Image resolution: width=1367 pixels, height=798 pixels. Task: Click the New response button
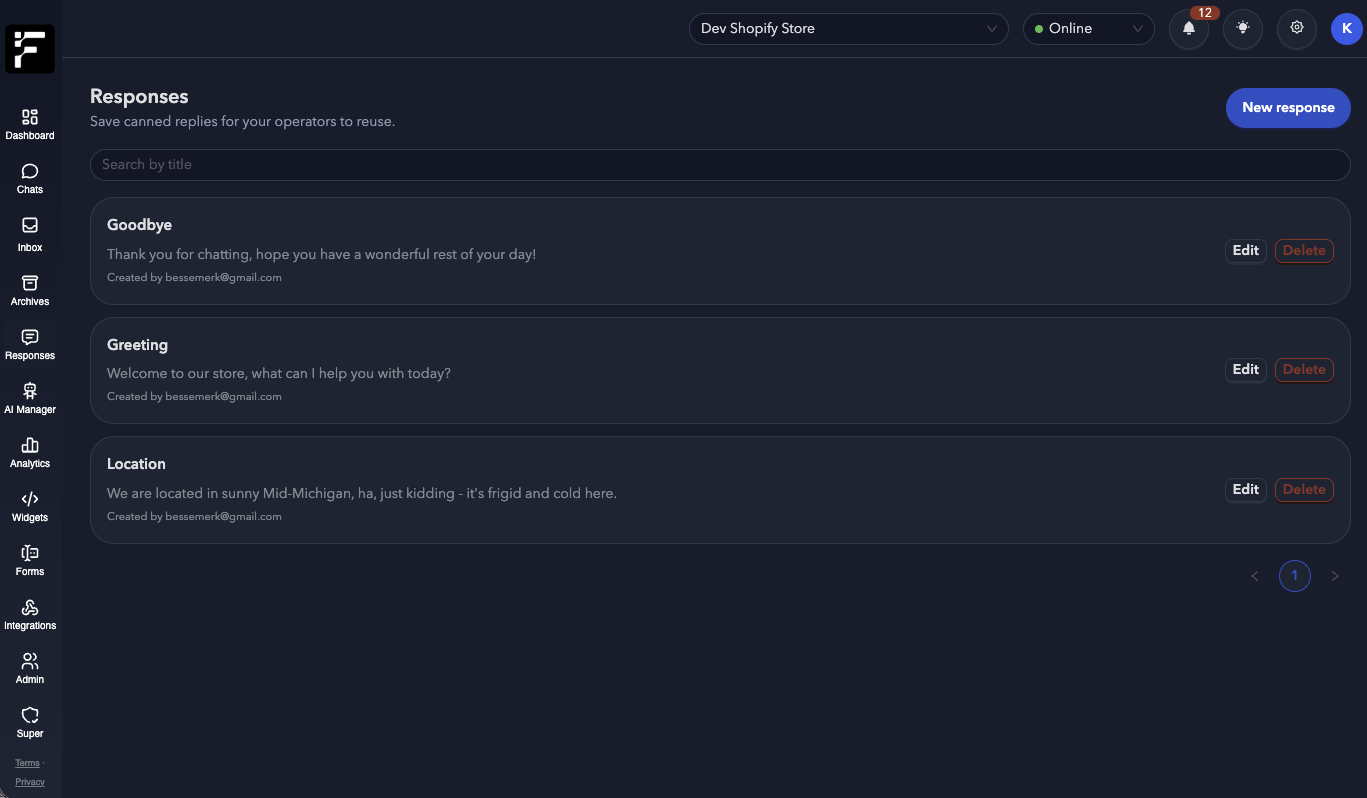pos(1288,108)
